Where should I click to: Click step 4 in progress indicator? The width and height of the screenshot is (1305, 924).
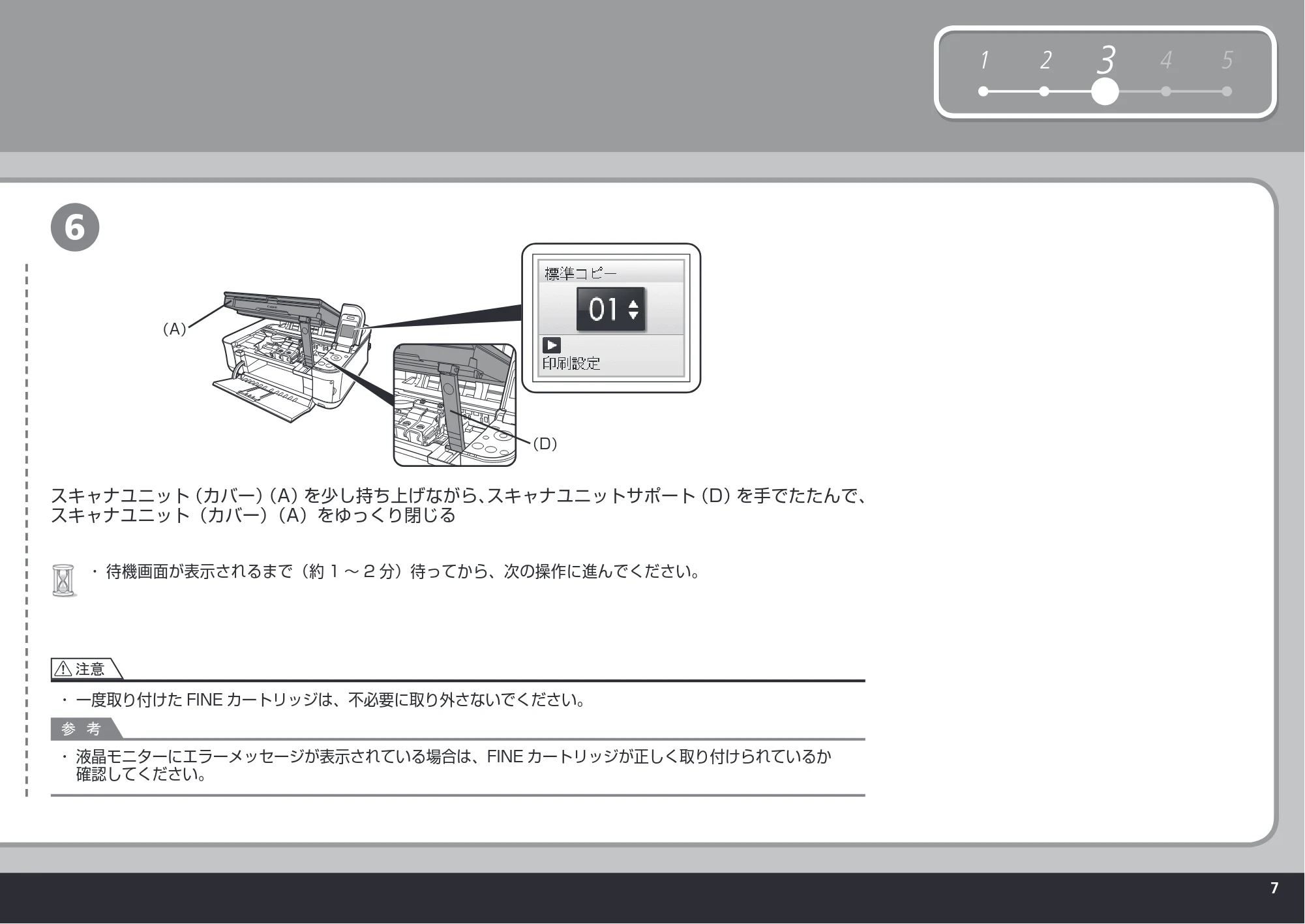coord(1166,74)
